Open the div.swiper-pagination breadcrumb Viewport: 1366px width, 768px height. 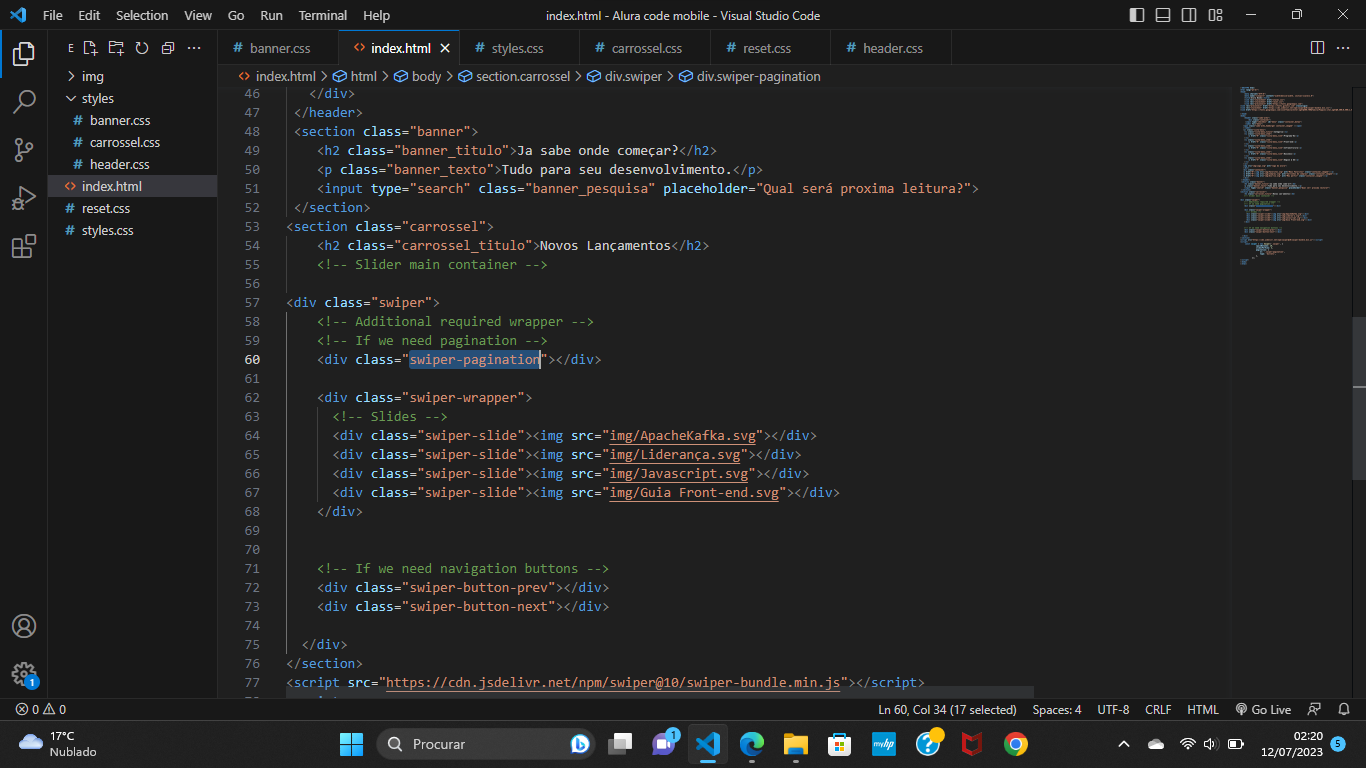[750, 76]
